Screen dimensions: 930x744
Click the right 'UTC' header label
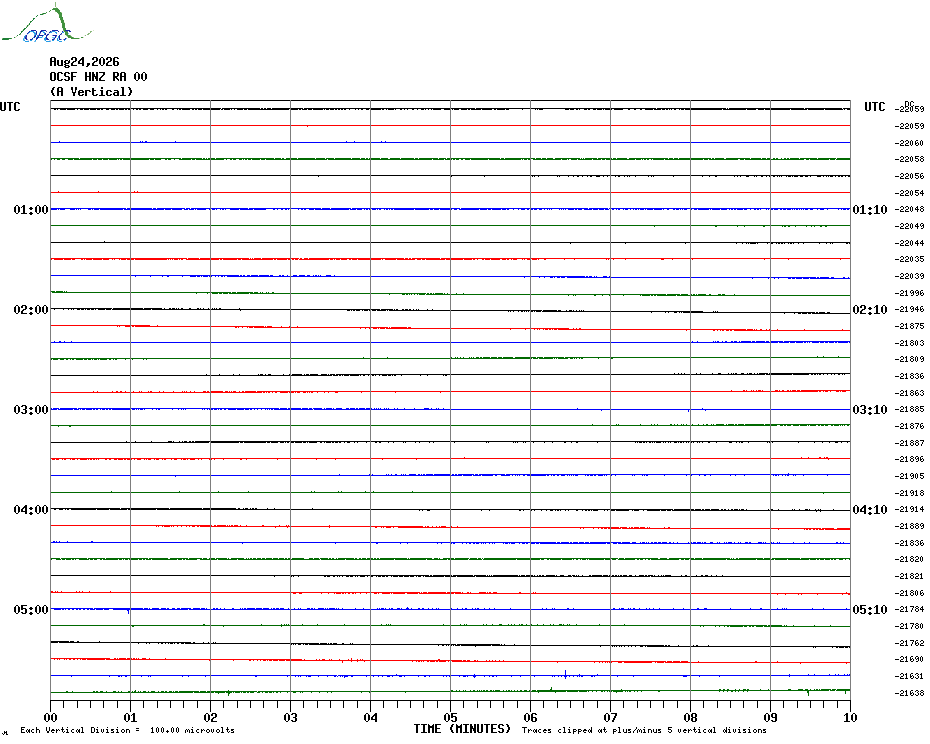point(874,107)
